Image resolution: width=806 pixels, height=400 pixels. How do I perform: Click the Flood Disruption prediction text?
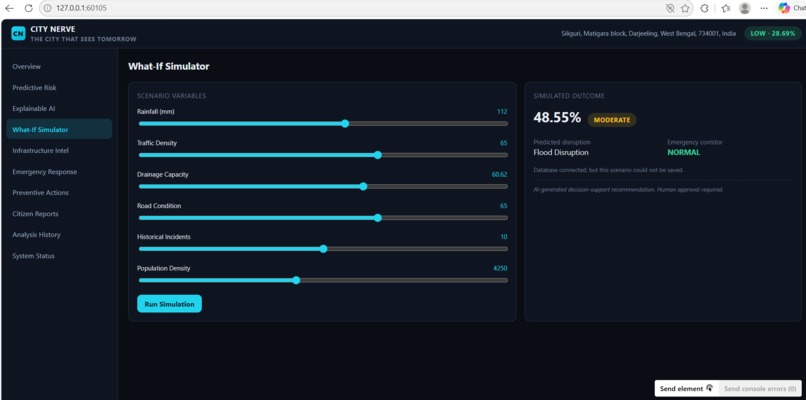(561, 153)
